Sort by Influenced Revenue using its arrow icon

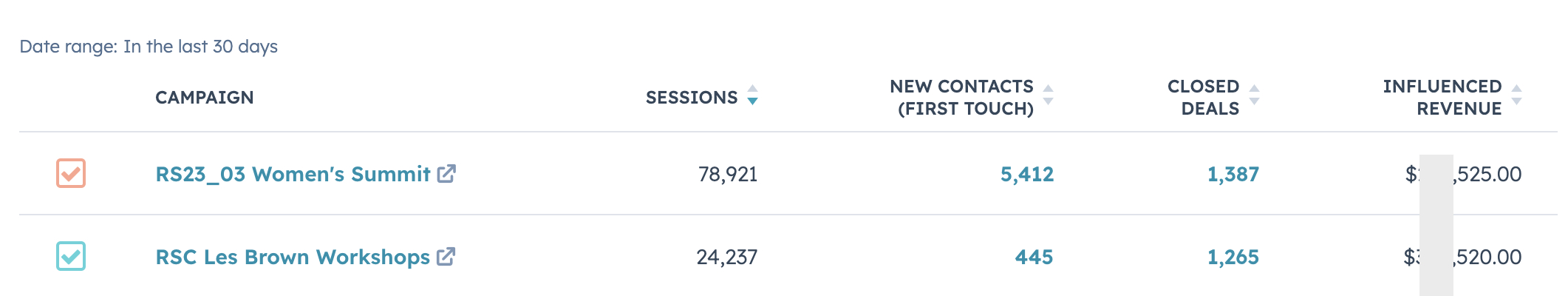click(x=1516, y=95)
